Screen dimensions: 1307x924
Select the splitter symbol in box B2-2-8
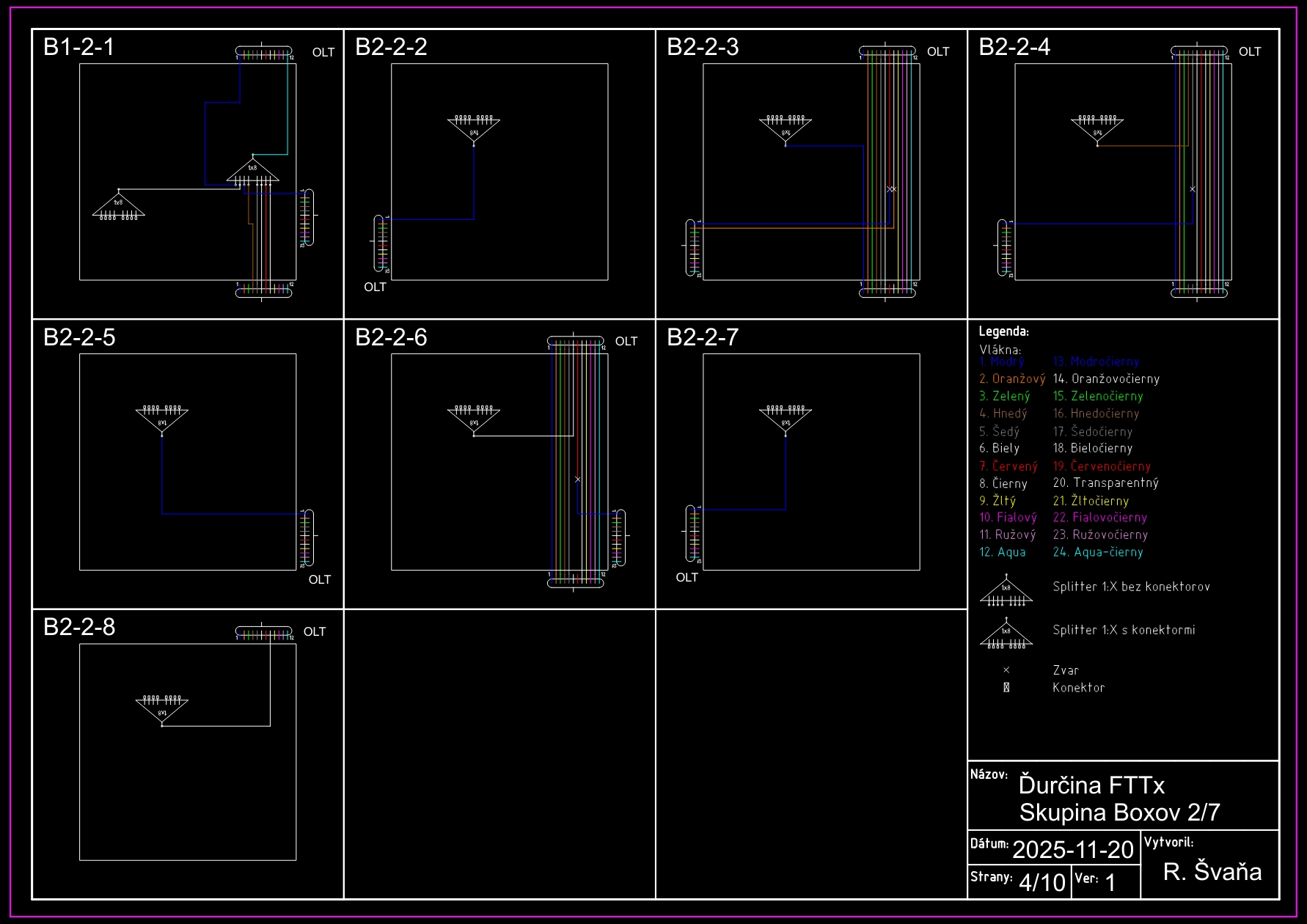(x=162, y=709)
